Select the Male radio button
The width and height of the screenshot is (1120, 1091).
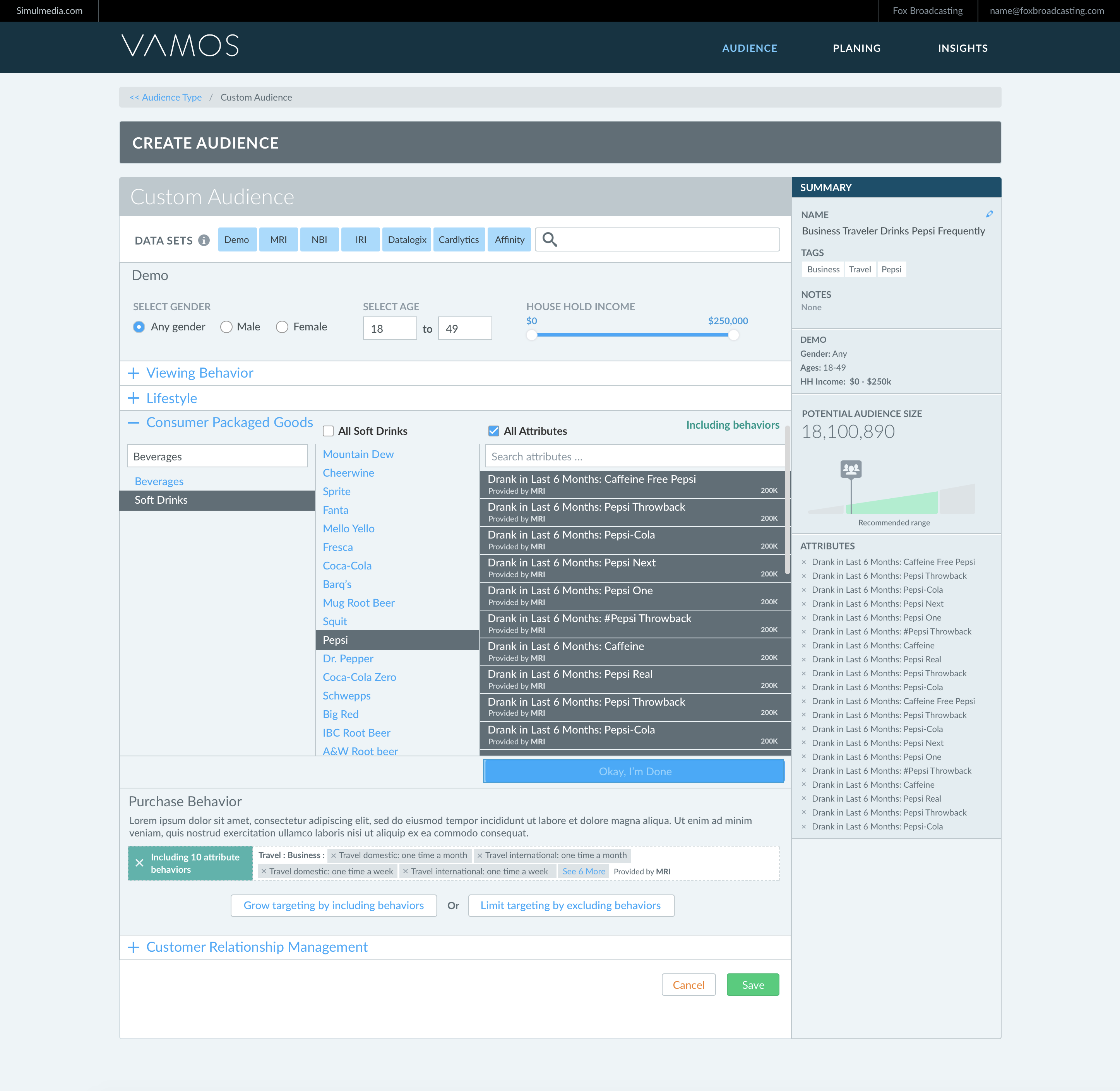coord(226,327)
